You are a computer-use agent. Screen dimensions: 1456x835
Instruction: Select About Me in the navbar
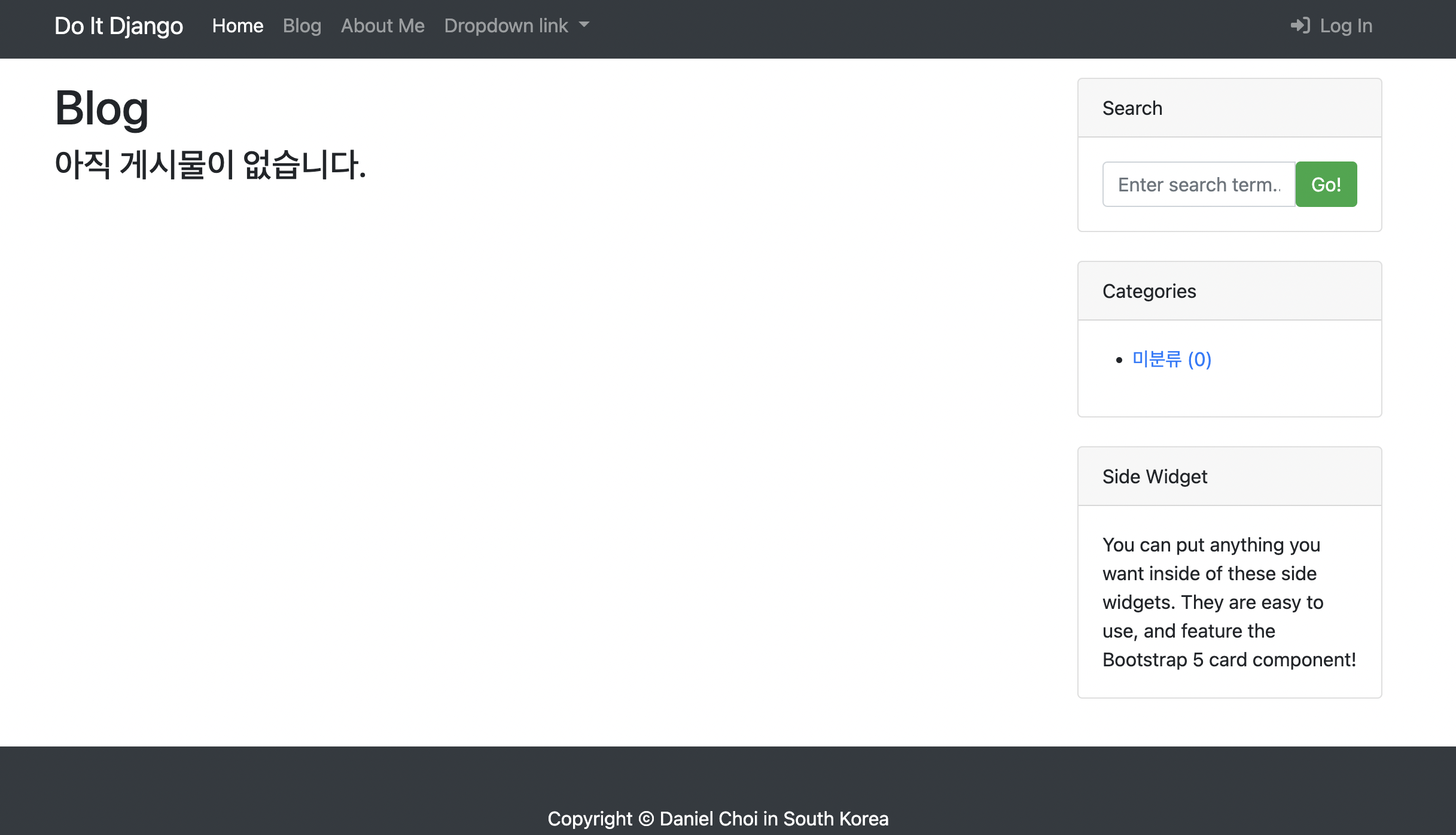383,26
